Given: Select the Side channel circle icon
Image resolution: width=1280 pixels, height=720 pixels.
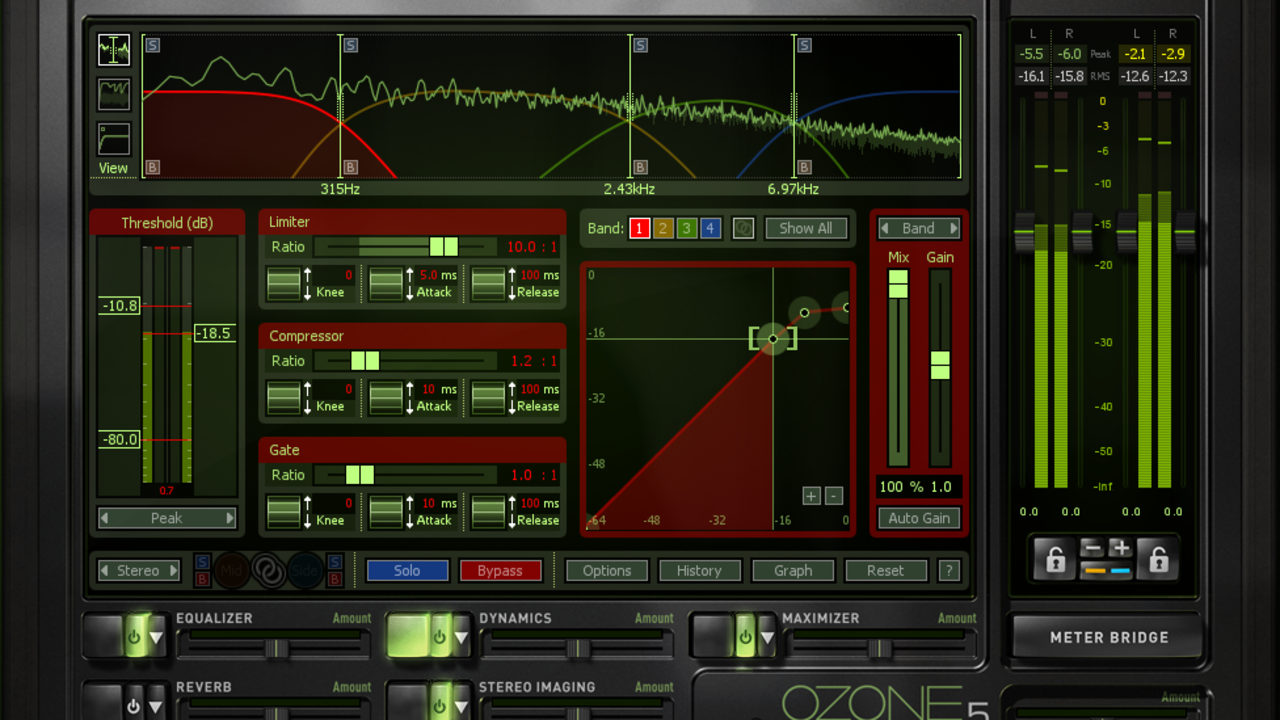Looking at the screenshot, I should 305,570.
